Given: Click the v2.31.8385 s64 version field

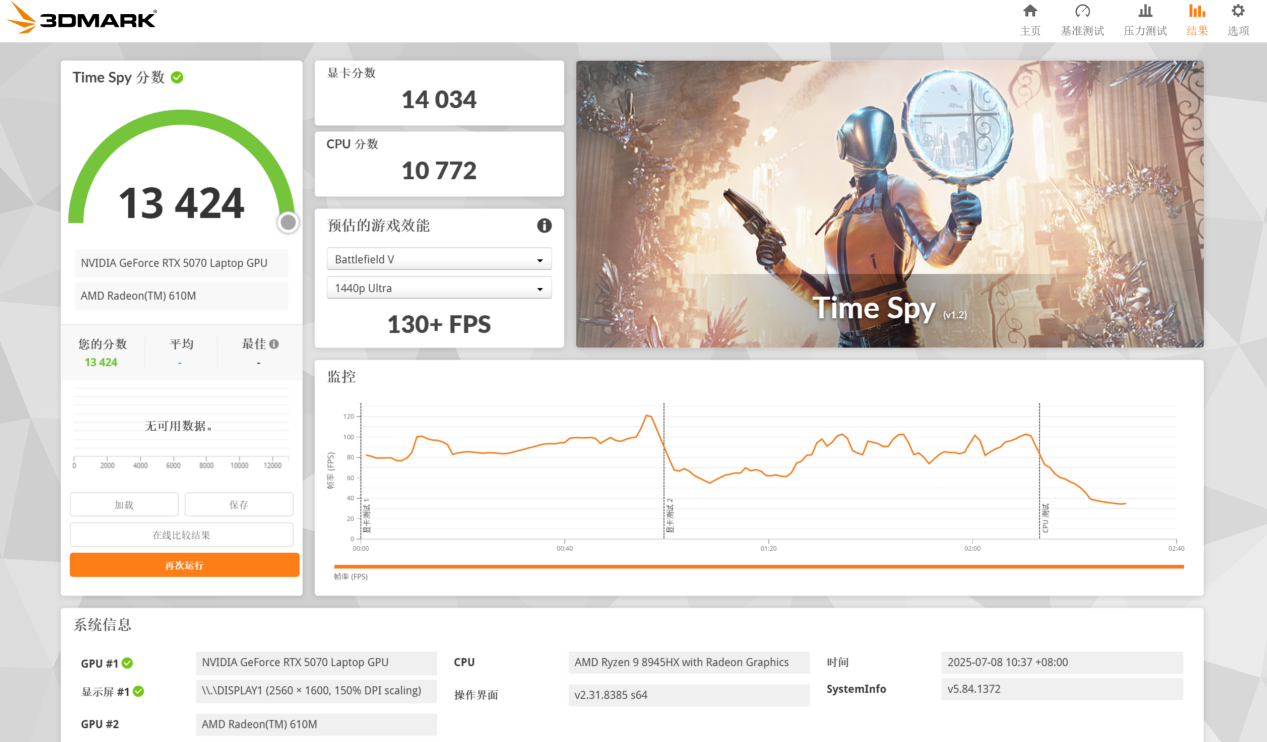Looking at the screenshot, I should 688,695.
